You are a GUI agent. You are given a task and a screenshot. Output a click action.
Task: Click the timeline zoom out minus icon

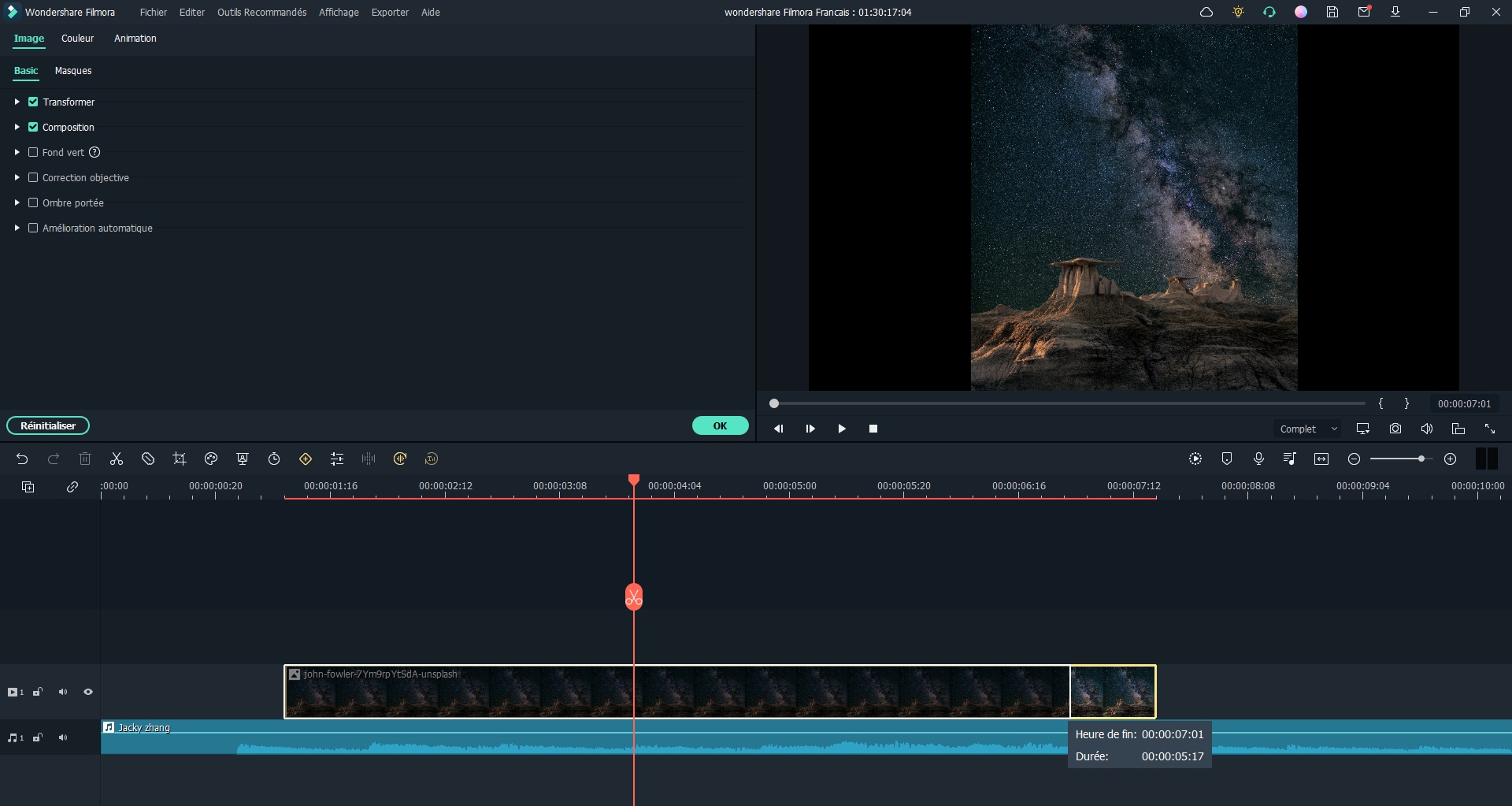[x=1354, y=459]
